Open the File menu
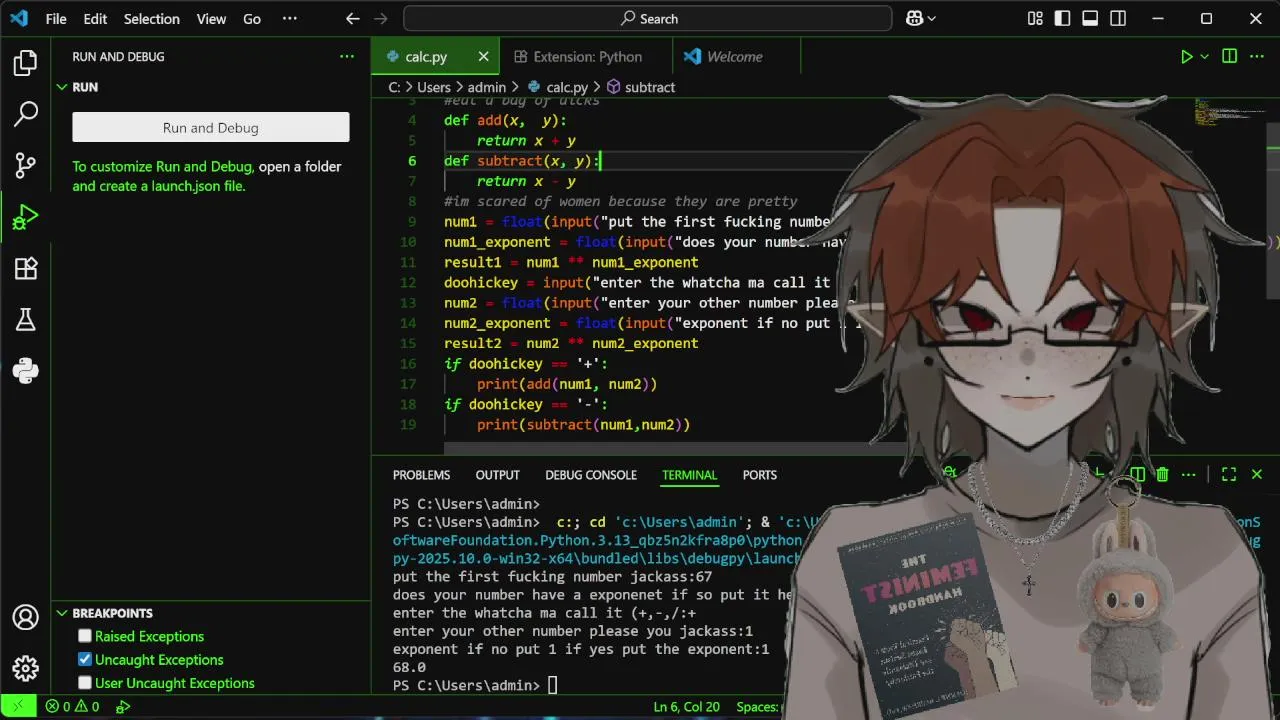The width and height of the screenshot is (1280, 720). [x=56, y=18]
